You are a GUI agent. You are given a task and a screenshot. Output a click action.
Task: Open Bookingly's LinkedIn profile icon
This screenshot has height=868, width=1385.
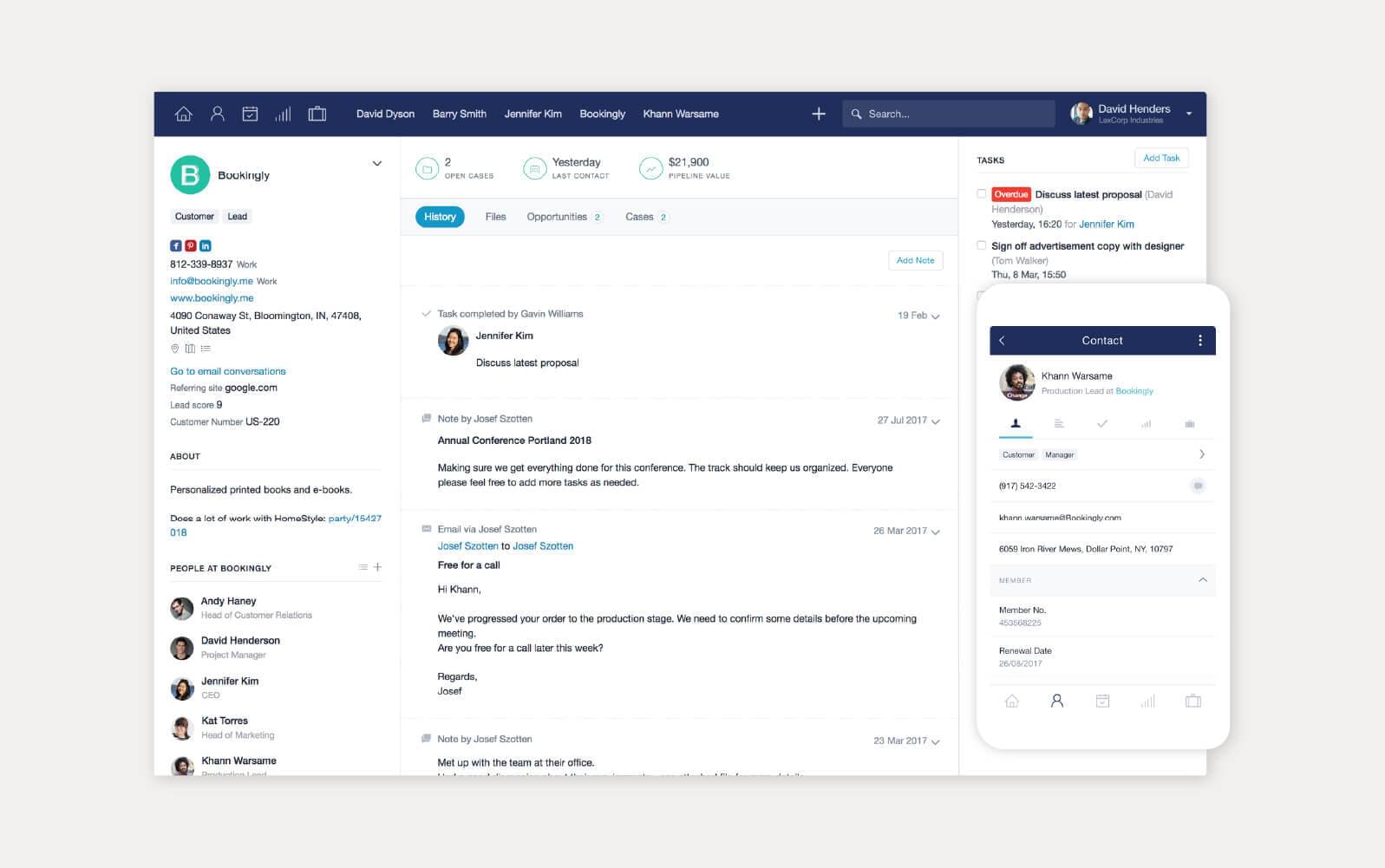206,246
